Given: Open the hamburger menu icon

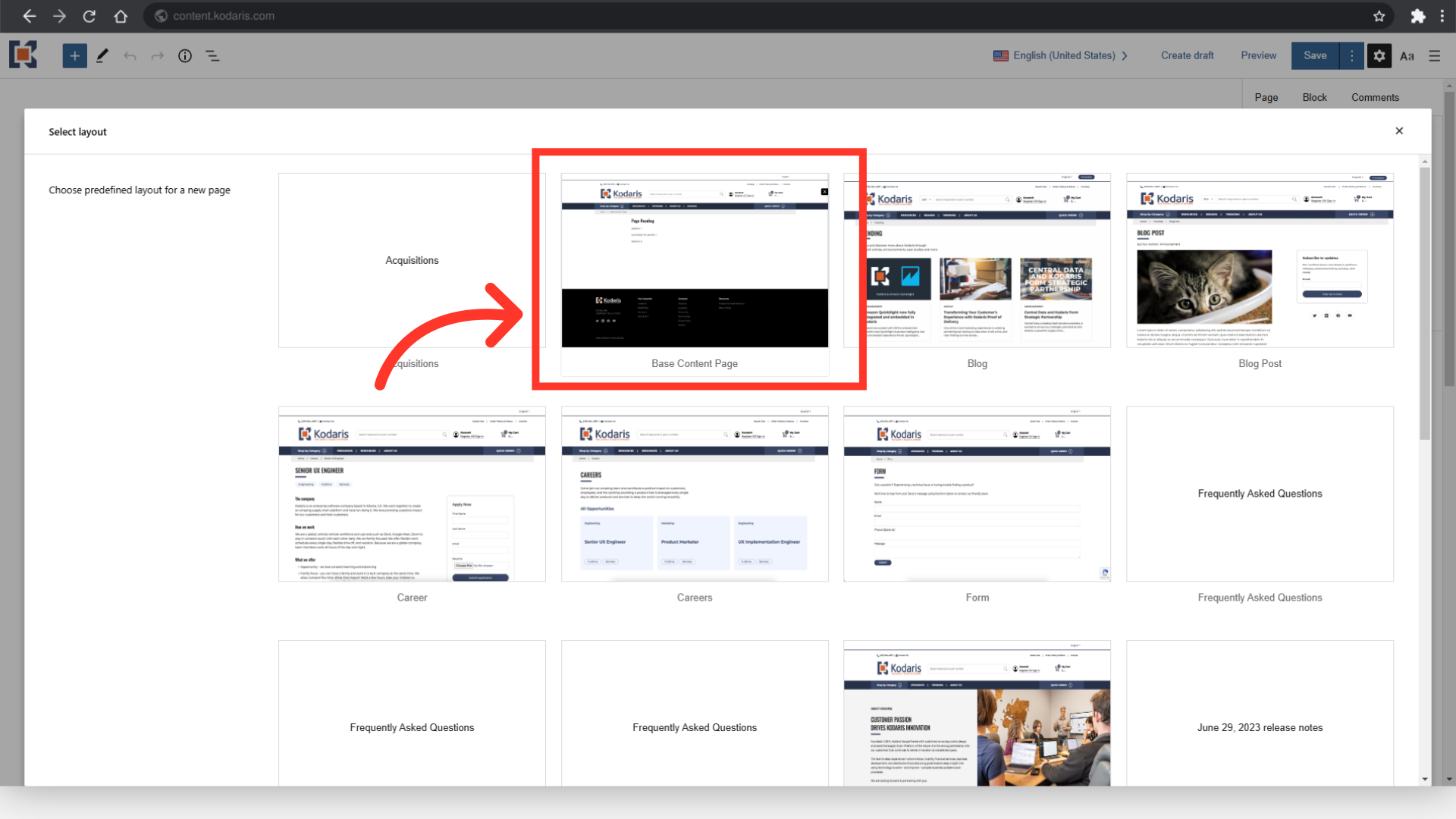Looking at the screenshot, I should (x=1434, y=56).
